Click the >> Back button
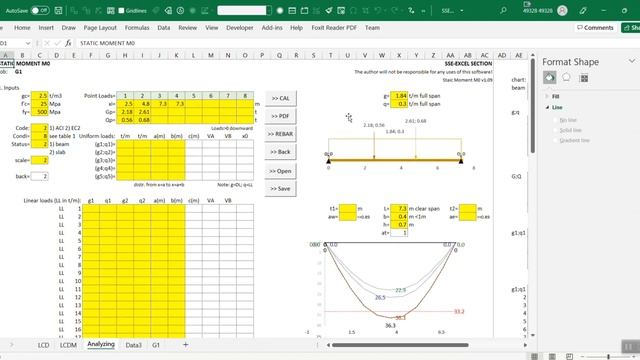Screen dimensions: 640x360 280,152
